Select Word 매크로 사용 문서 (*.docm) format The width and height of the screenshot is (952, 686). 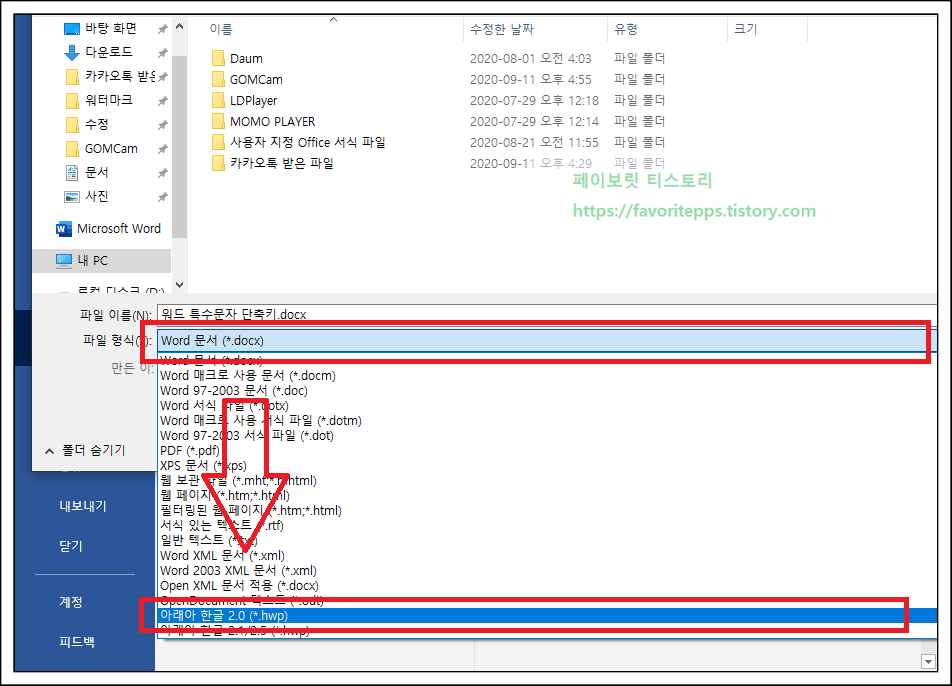pyautogui.click(x=248, y=376)
